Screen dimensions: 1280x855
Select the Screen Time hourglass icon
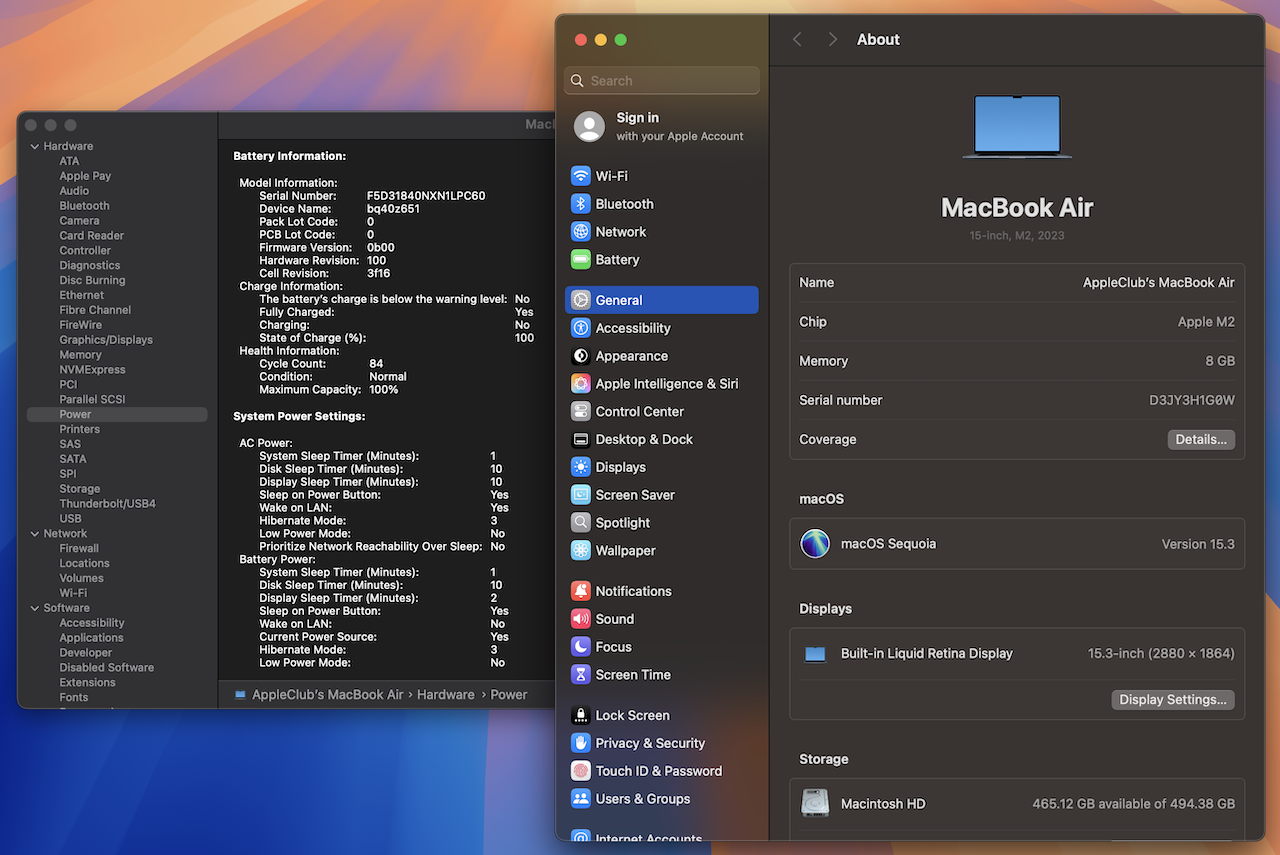tap(580, 675)
